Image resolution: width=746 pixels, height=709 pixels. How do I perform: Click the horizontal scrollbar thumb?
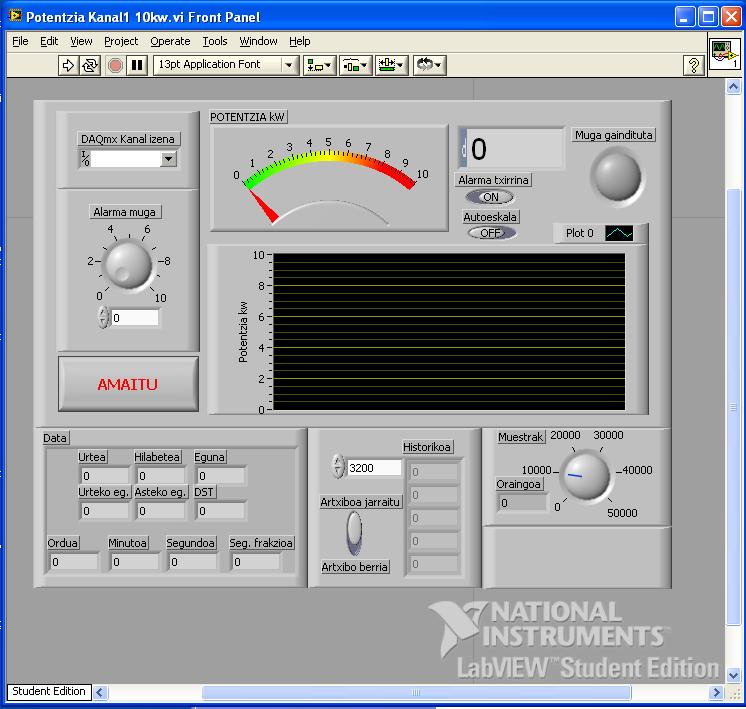[x=416, y=692]
